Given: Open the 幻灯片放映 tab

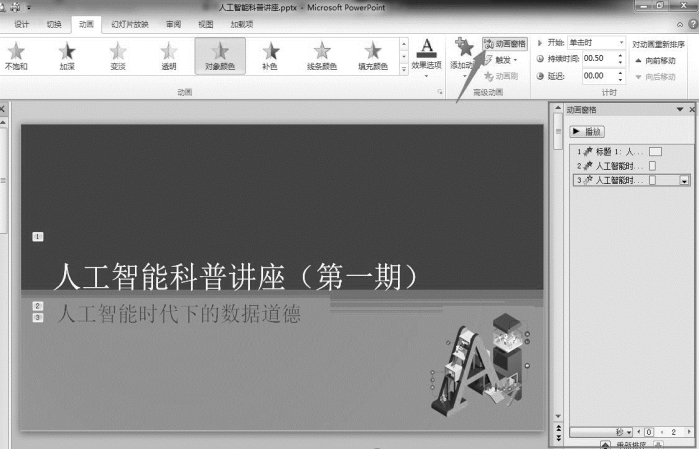Looking at the screenshot, I should coord(130,25).
